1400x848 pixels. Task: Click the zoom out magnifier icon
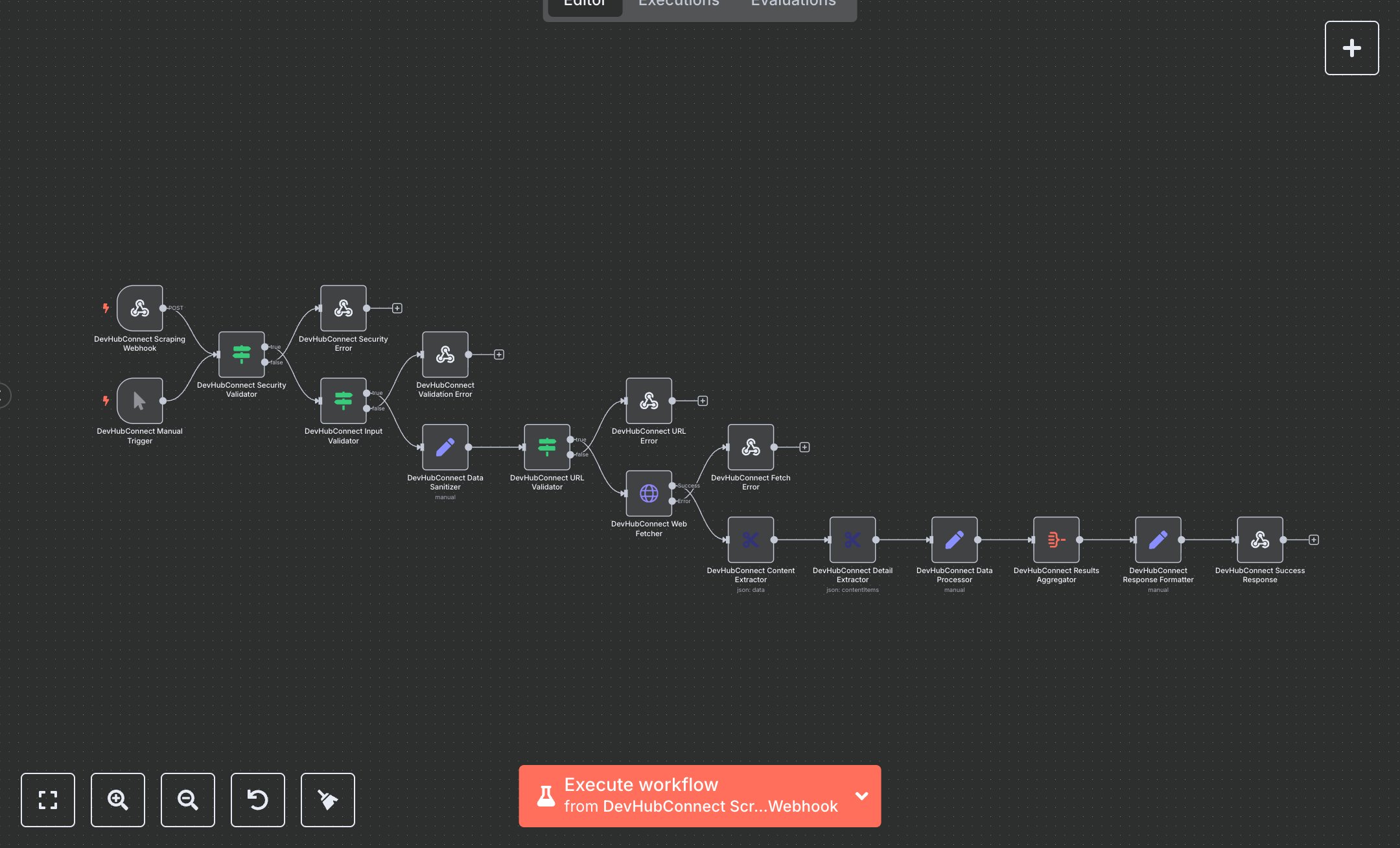pos(188,800)
